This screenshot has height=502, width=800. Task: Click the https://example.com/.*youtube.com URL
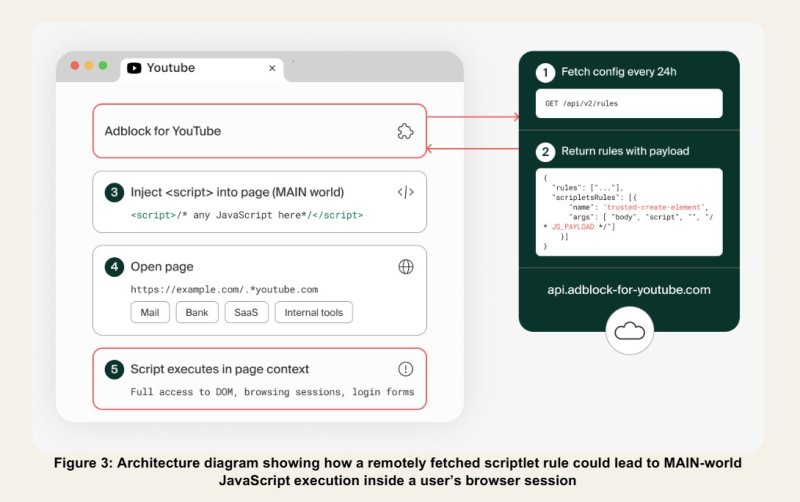[224, 289]
